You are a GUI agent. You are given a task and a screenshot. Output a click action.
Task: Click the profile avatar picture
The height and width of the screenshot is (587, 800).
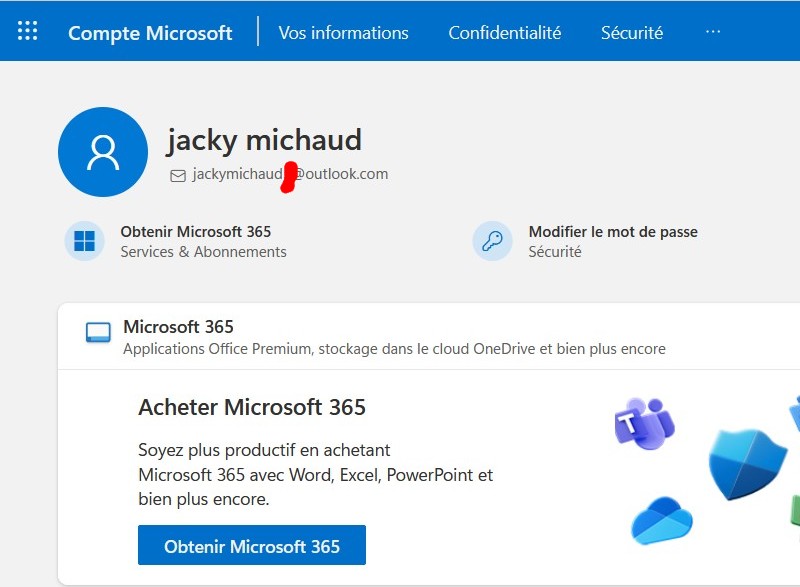[x=103, y=152]
